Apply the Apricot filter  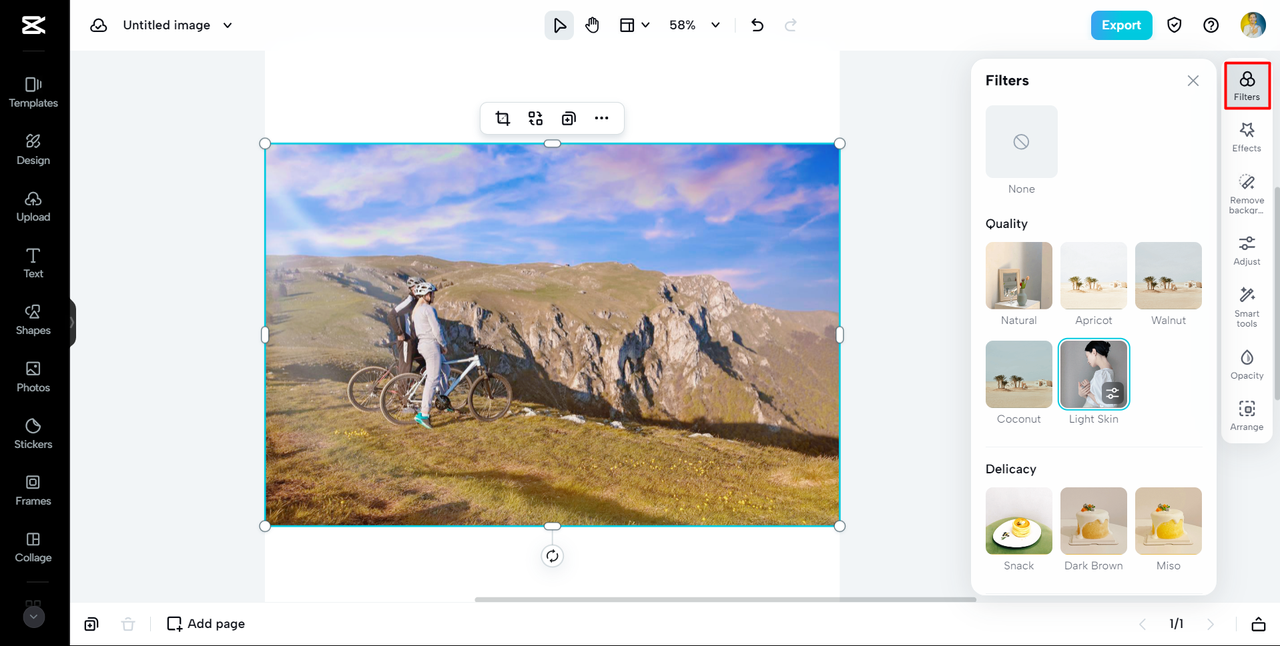click(x=1094, y=275)
